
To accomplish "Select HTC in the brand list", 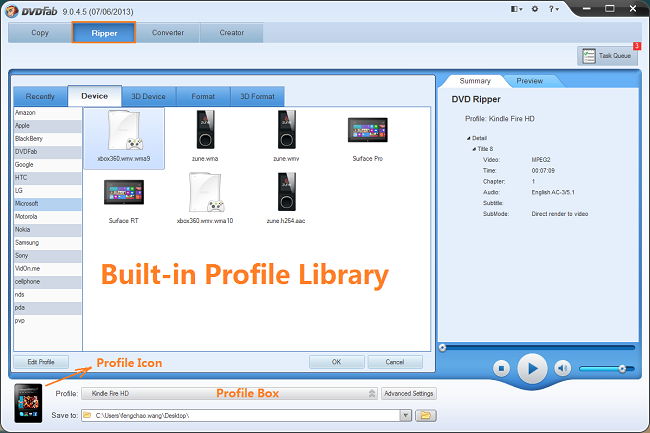I will 48,178.
